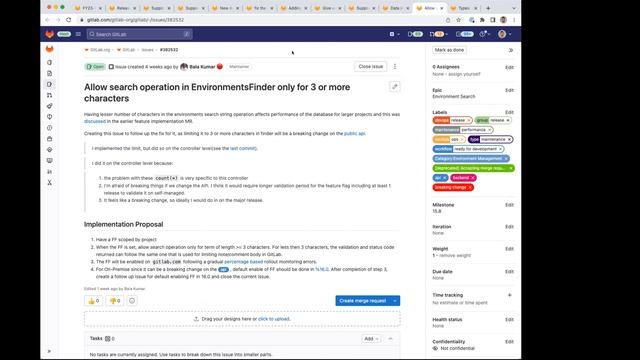This screenshot has height=360, width=640.
Task: Open the public api link
Action: tap(354, 133)
